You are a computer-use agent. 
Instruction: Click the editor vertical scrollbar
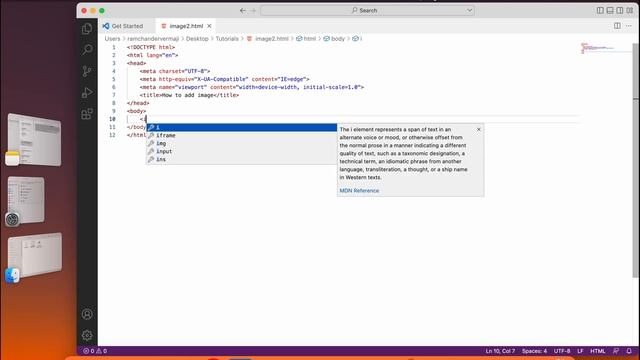pos(636,160)
